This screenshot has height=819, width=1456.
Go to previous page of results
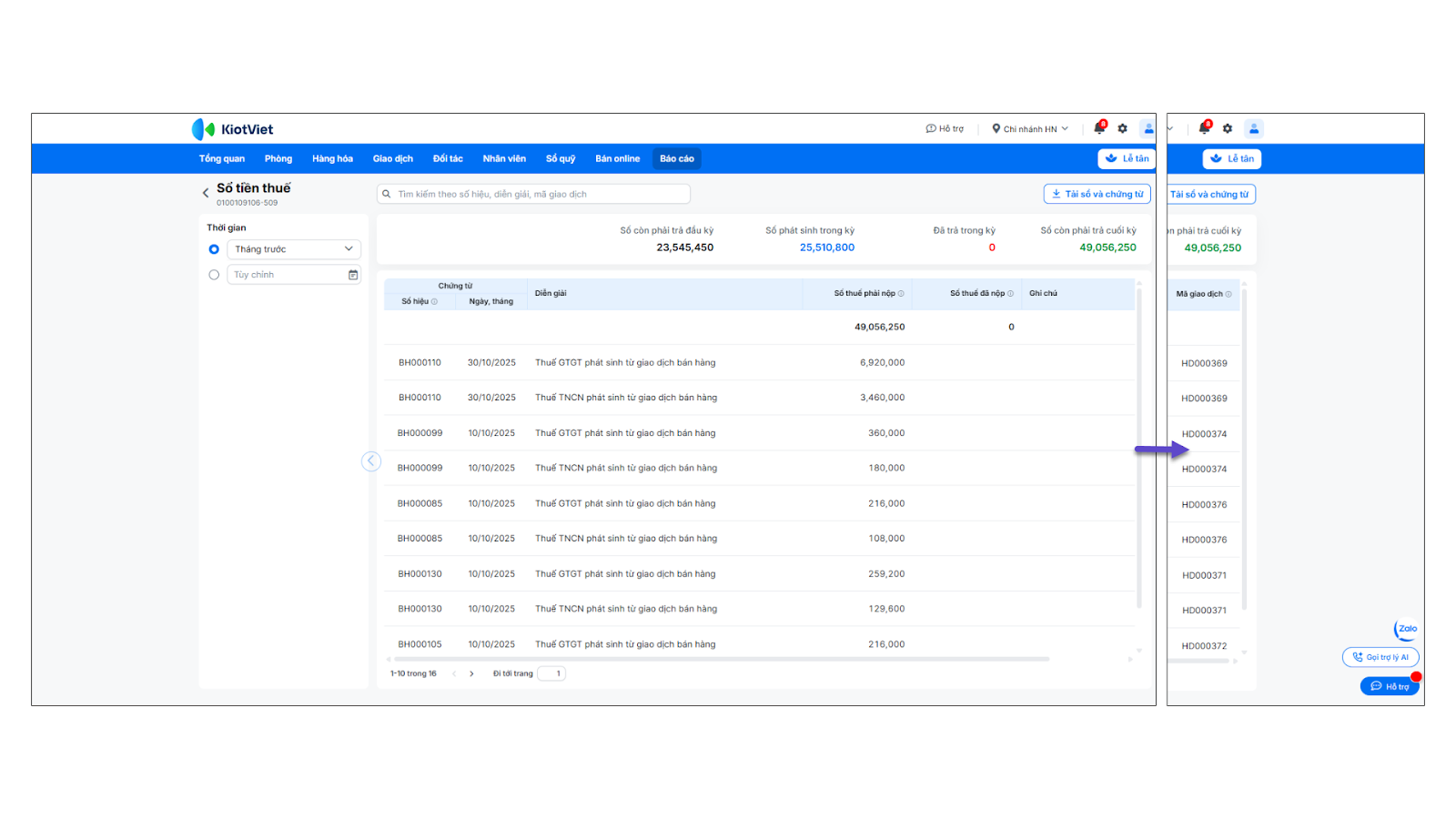(x=454, y=674)
